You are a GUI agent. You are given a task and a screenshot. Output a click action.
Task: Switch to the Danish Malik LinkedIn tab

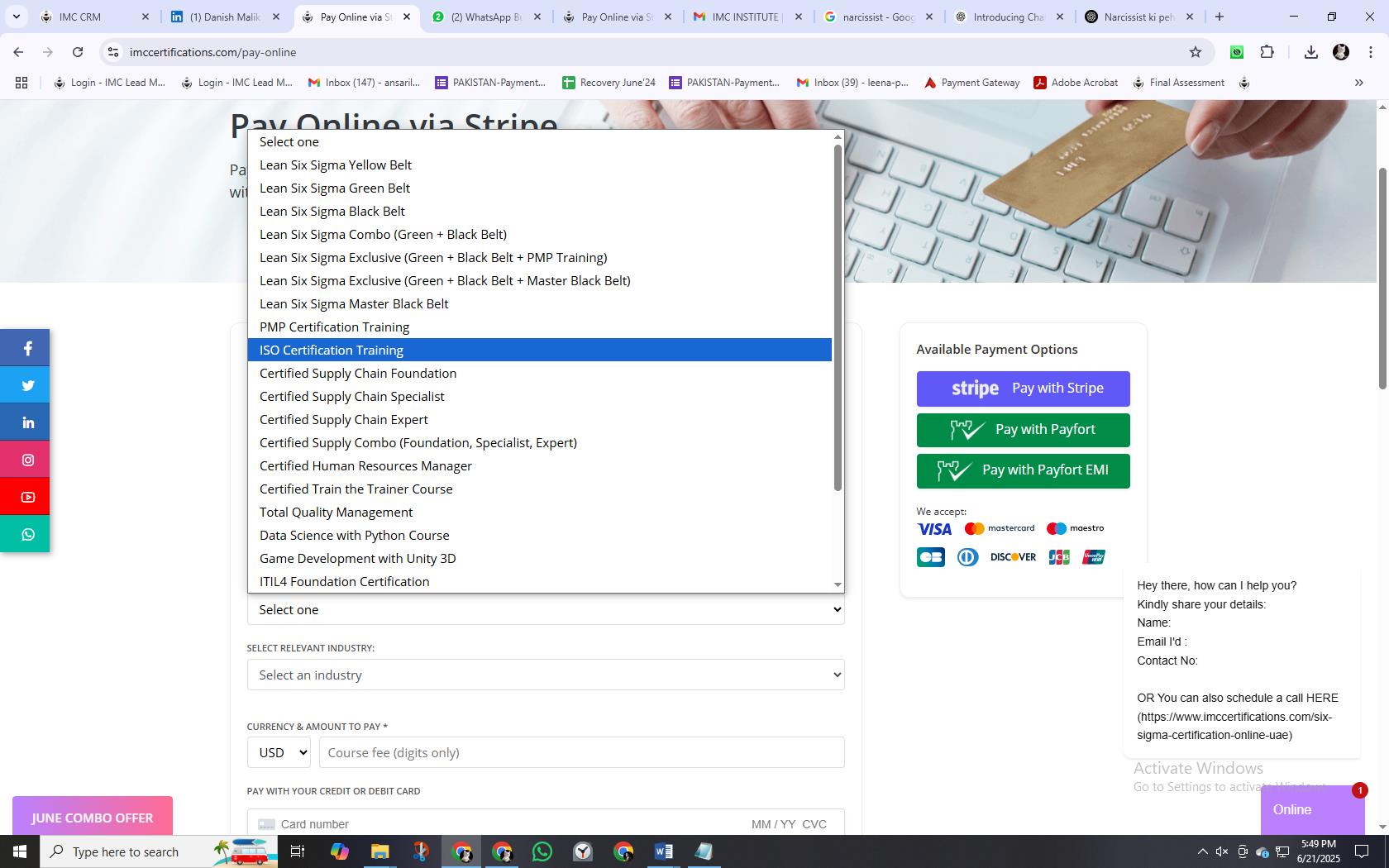(225, 17)
